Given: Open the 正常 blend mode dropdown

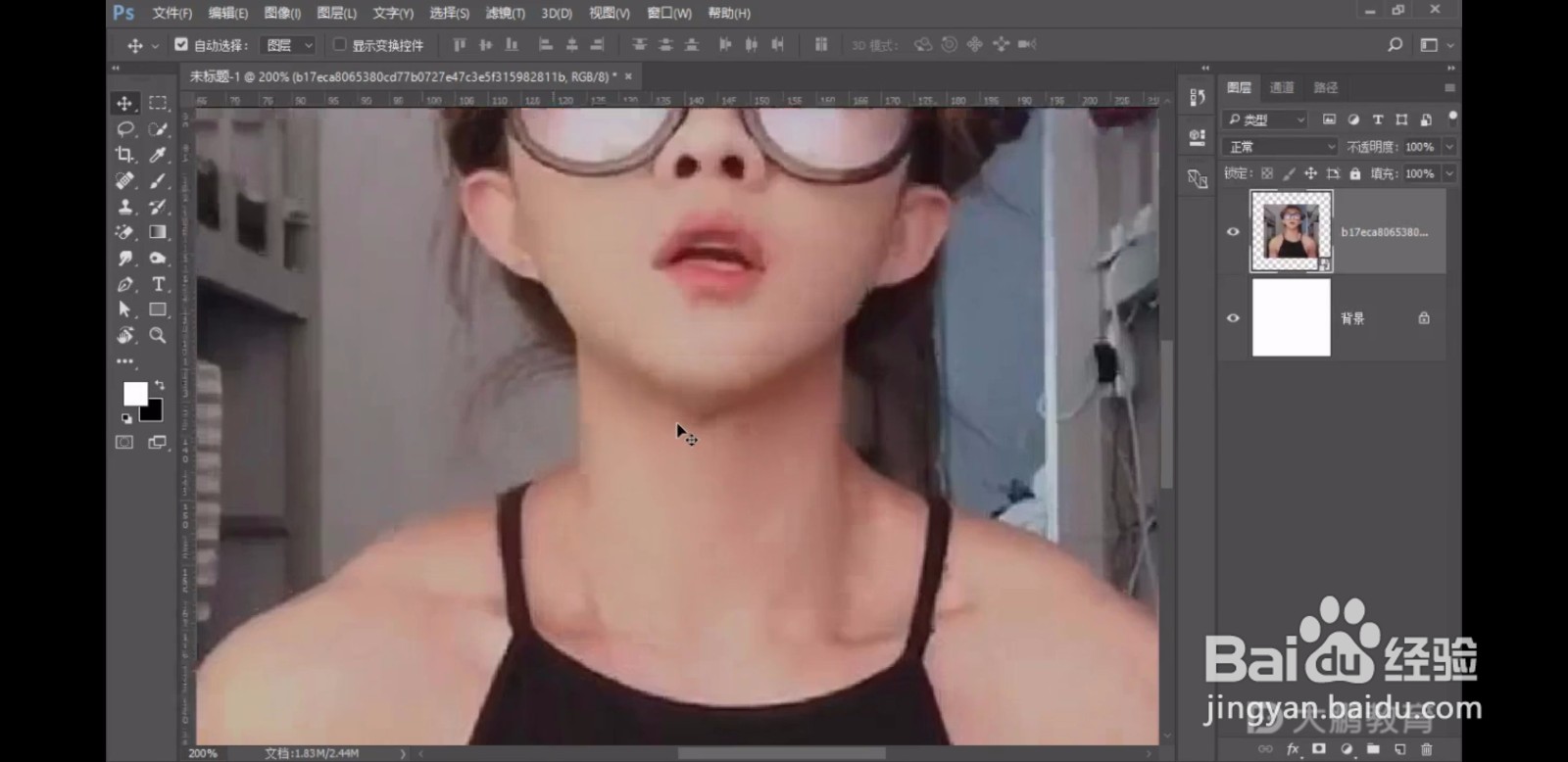Looking at the screenshot, I should pos(1280,147).
